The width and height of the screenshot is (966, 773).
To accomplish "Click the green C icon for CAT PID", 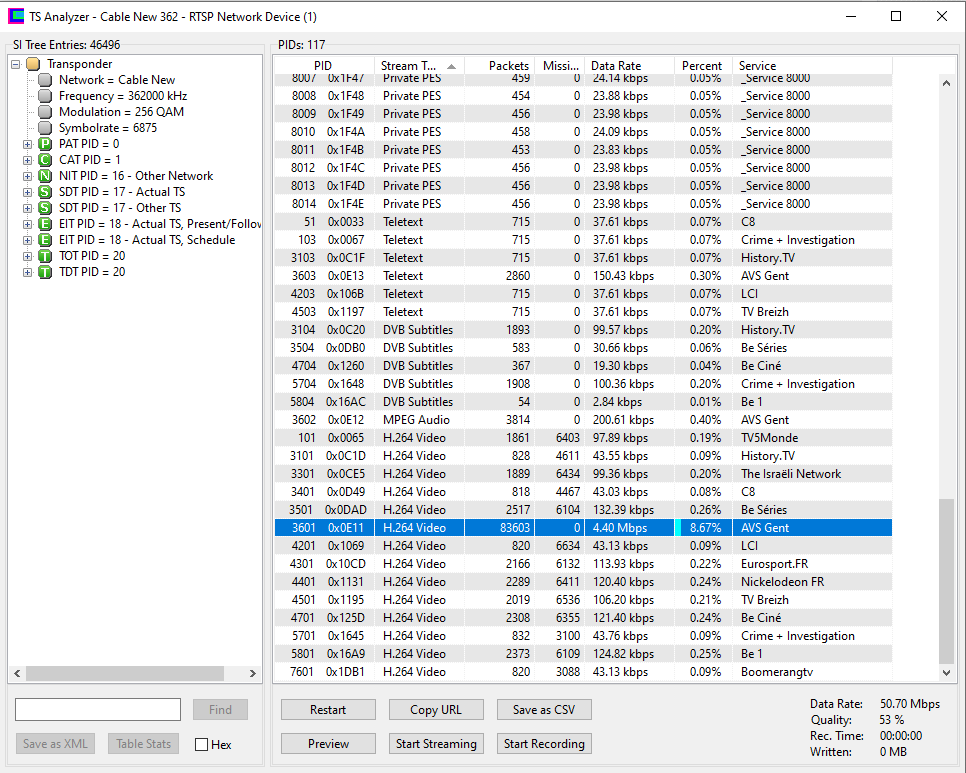I will (45, 160).
